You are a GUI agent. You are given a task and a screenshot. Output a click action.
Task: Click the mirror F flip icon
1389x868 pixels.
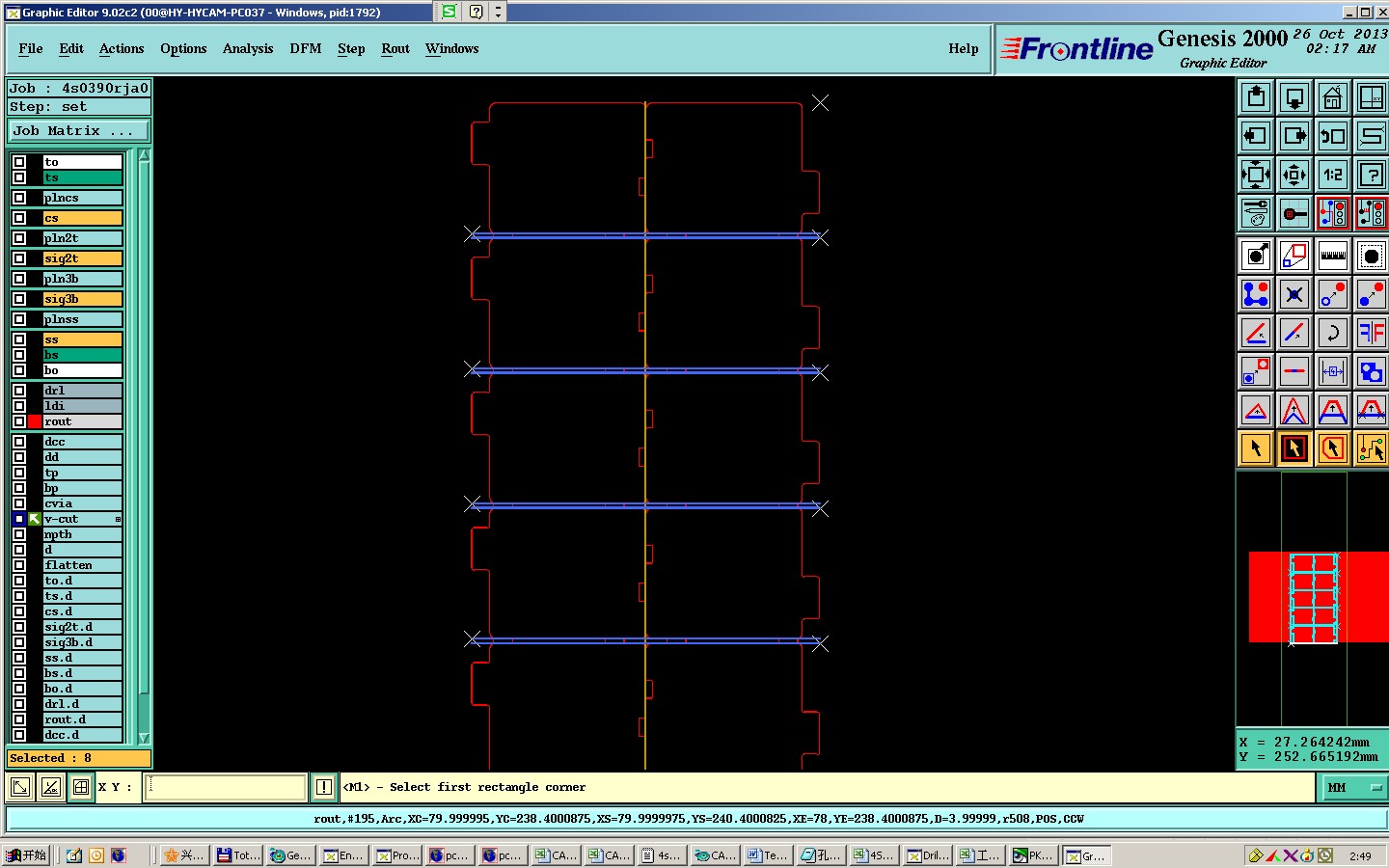(1371, 333)
